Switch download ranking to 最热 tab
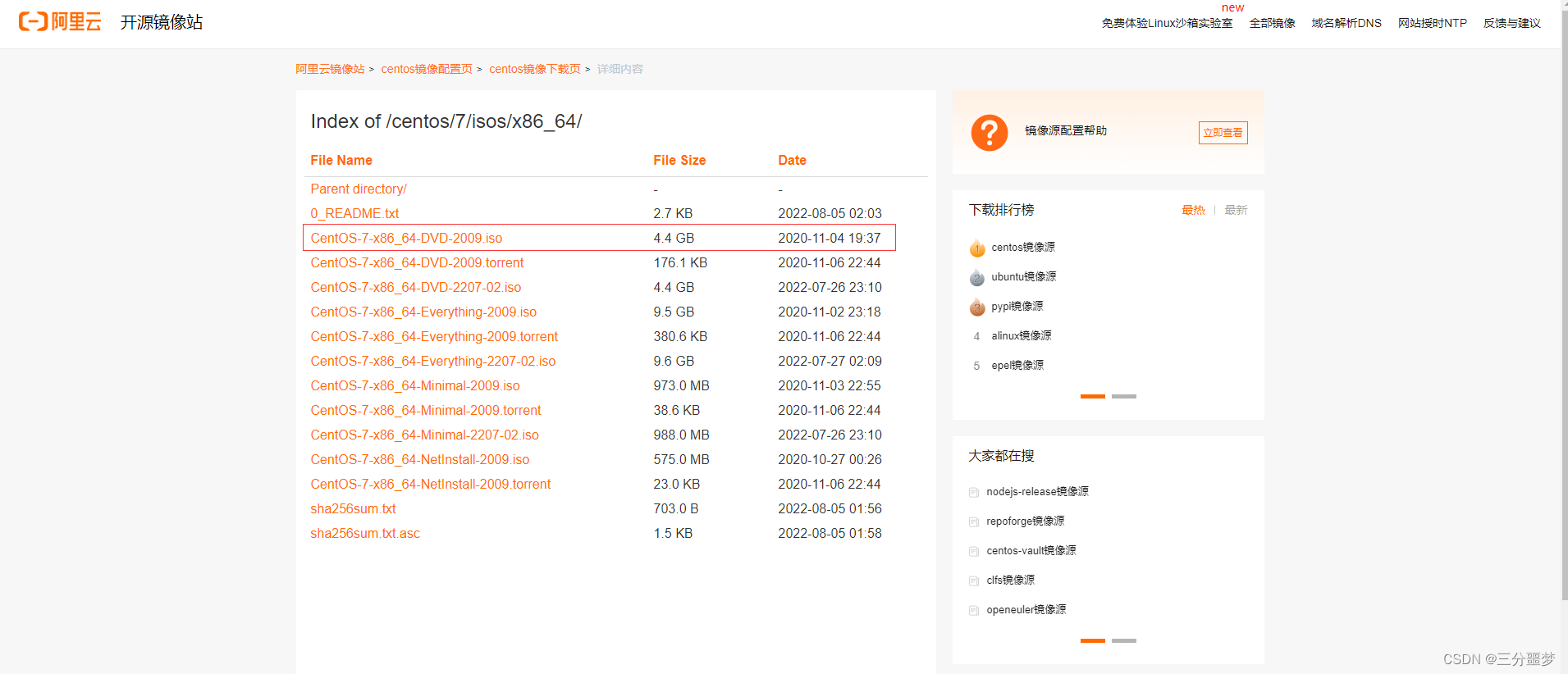Viewport: 1568px width, 674px height. click(1193, 210)
